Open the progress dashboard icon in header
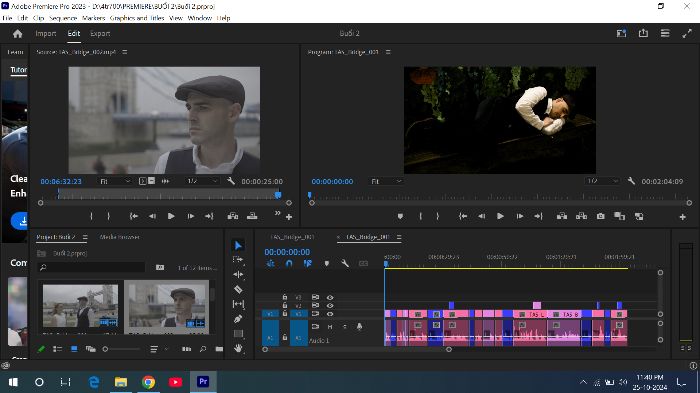The image size is (700, 393). pos(665,33)
